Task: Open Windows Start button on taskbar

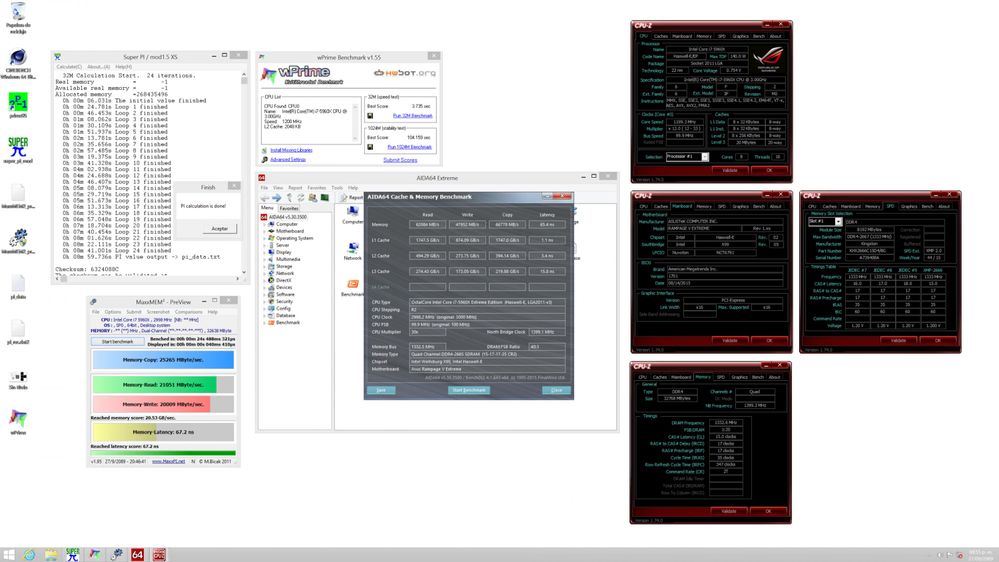Action: (9, 554)
